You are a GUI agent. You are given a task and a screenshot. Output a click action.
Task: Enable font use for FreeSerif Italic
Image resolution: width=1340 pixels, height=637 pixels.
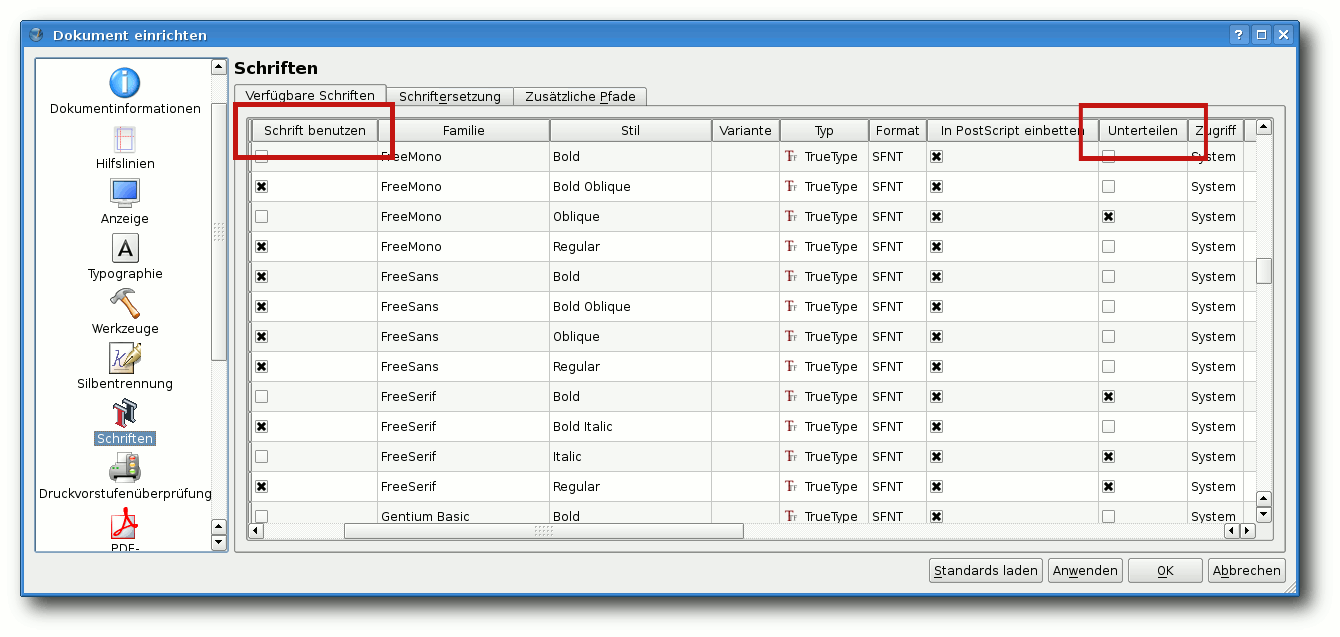261,456
